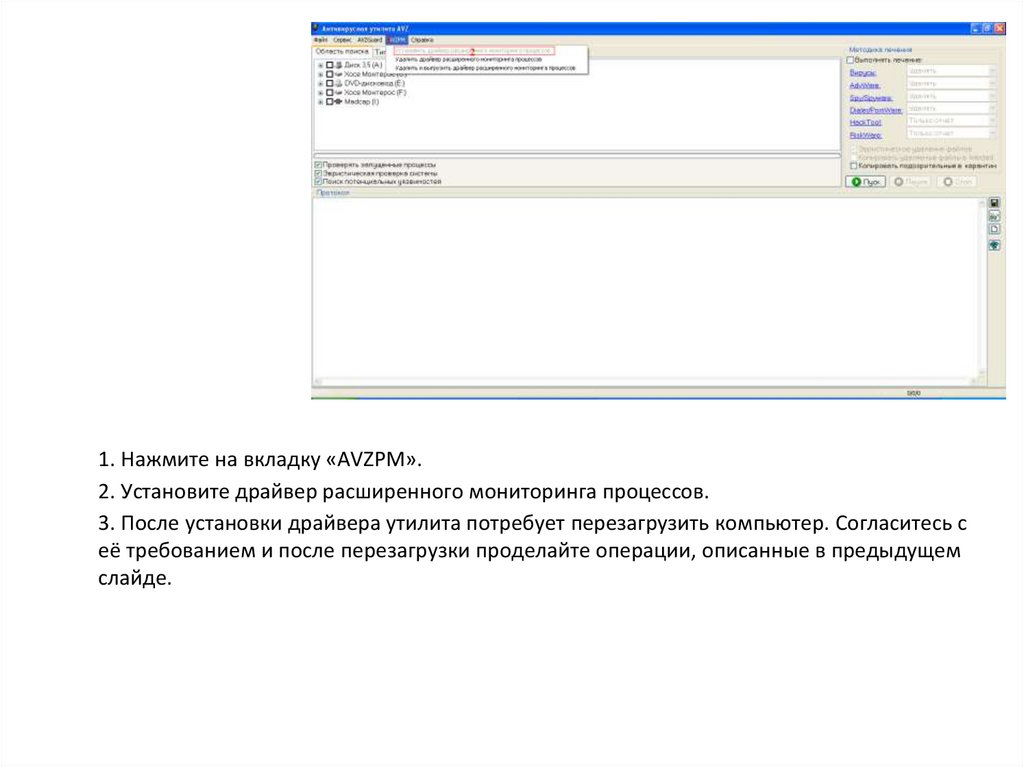Click the AdvWare link label
The width and height of the screenshot is (1024, 767).
(x=864, y=85)
